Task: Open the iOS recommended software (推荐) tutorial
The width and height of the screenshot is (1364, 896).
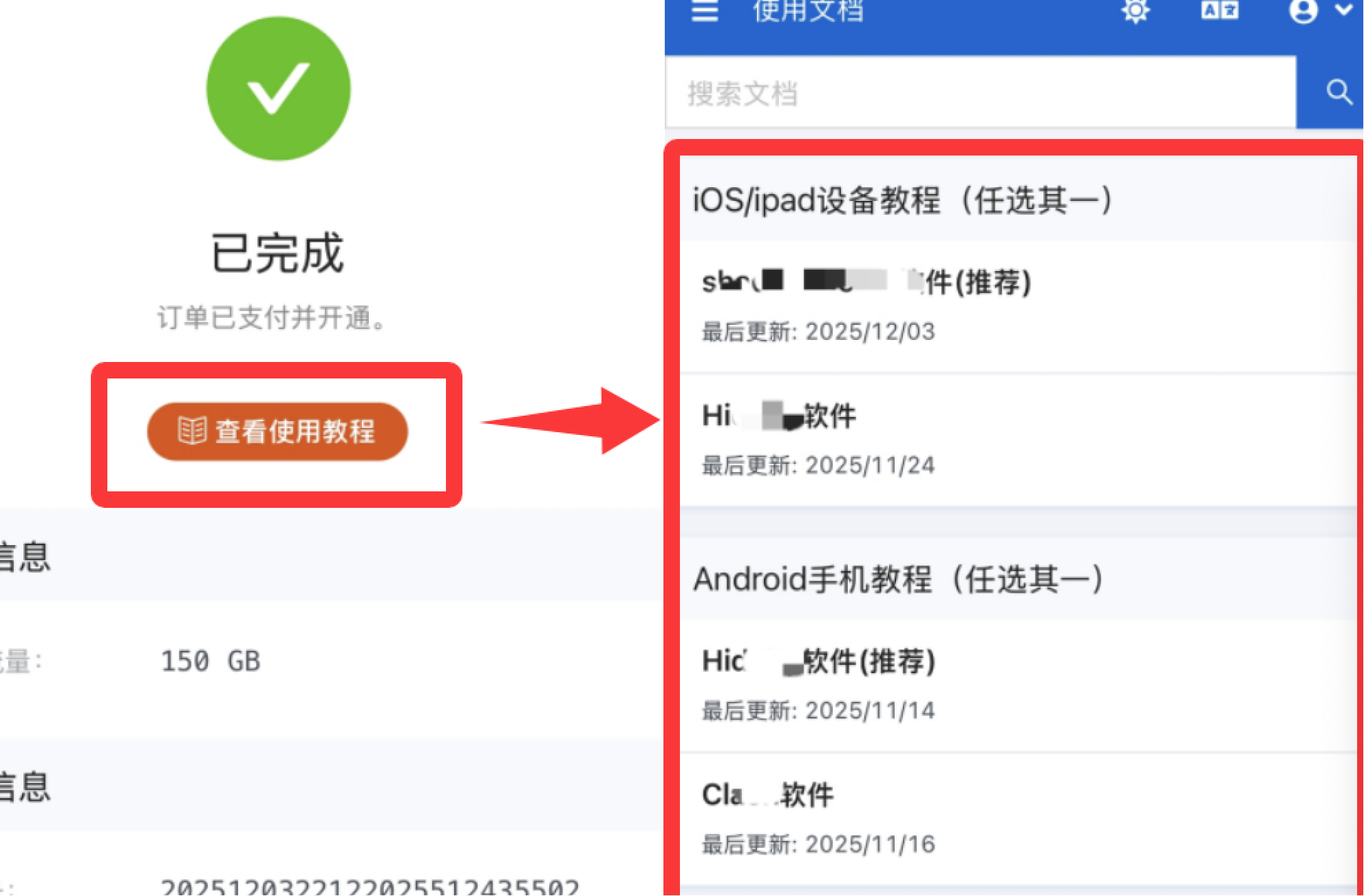Action: pos(1017,306)
